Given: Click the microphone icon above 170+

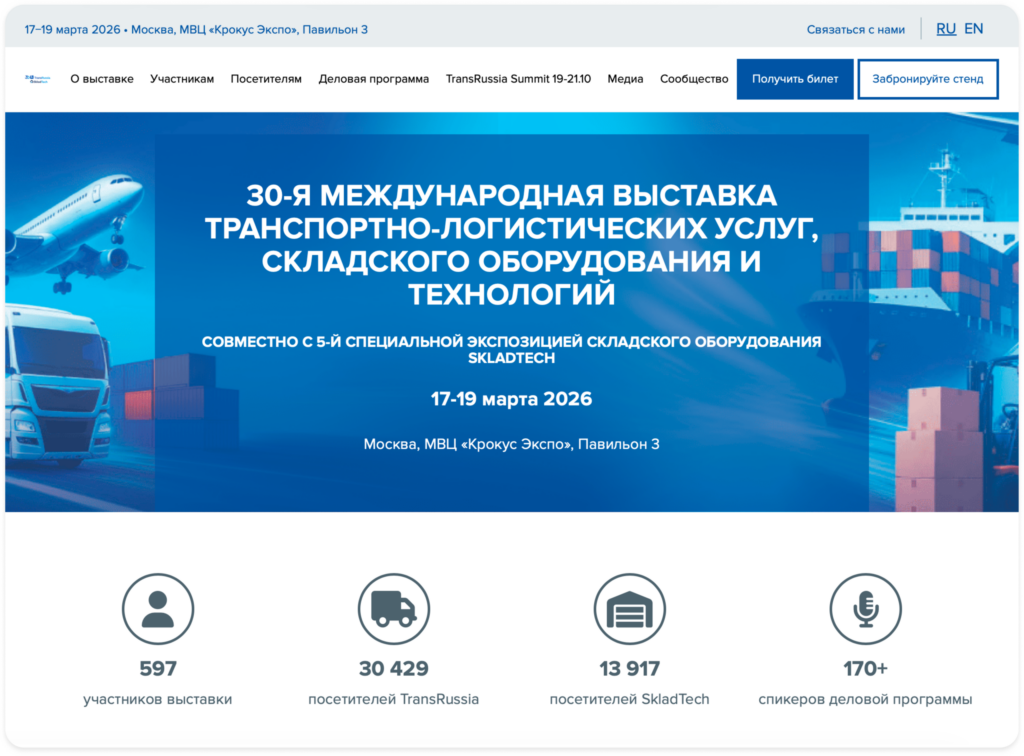Looking at the screenshot, I should [865, 608].
